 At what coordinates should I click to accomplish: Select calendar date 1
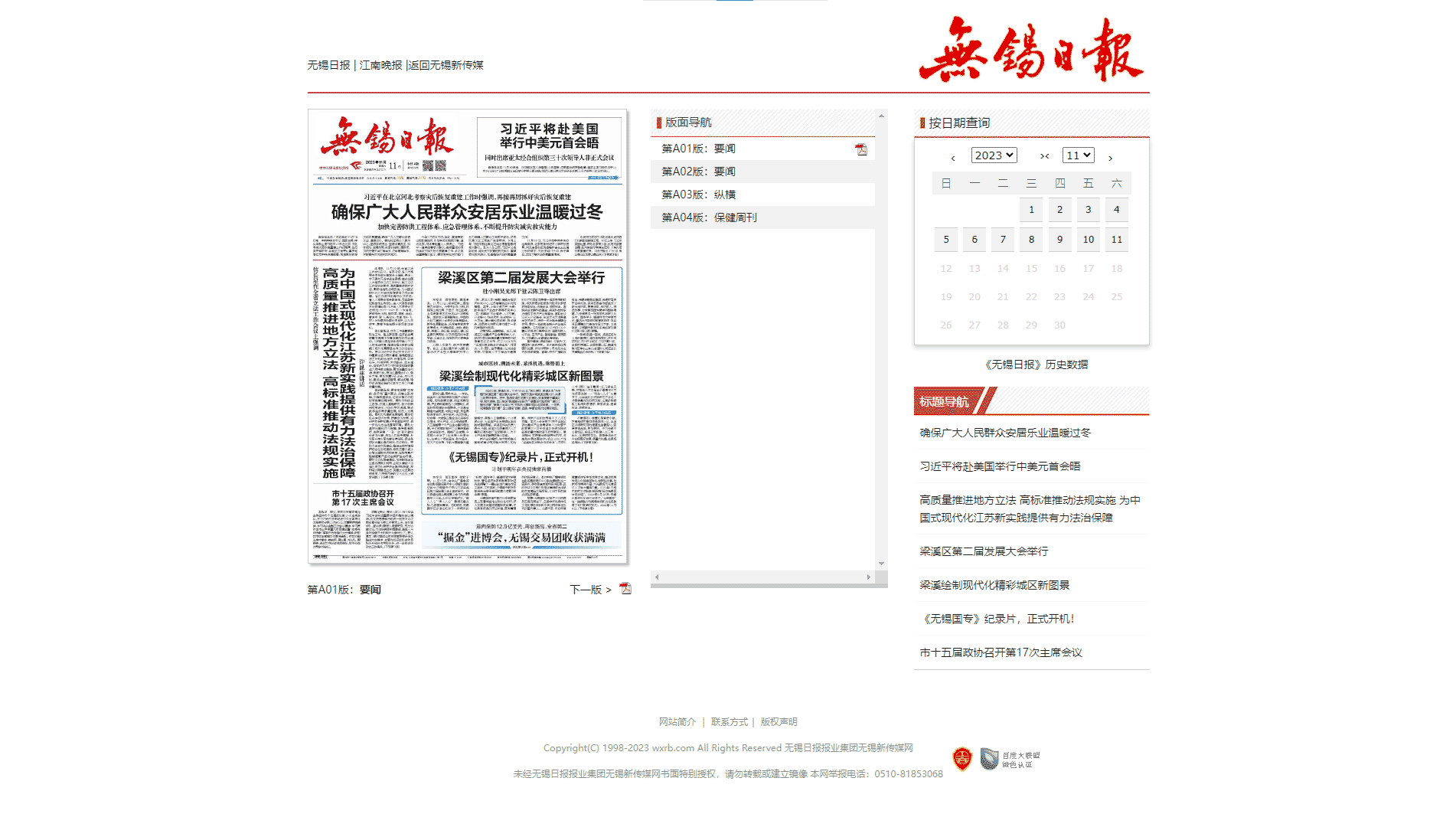point(1031,210)
